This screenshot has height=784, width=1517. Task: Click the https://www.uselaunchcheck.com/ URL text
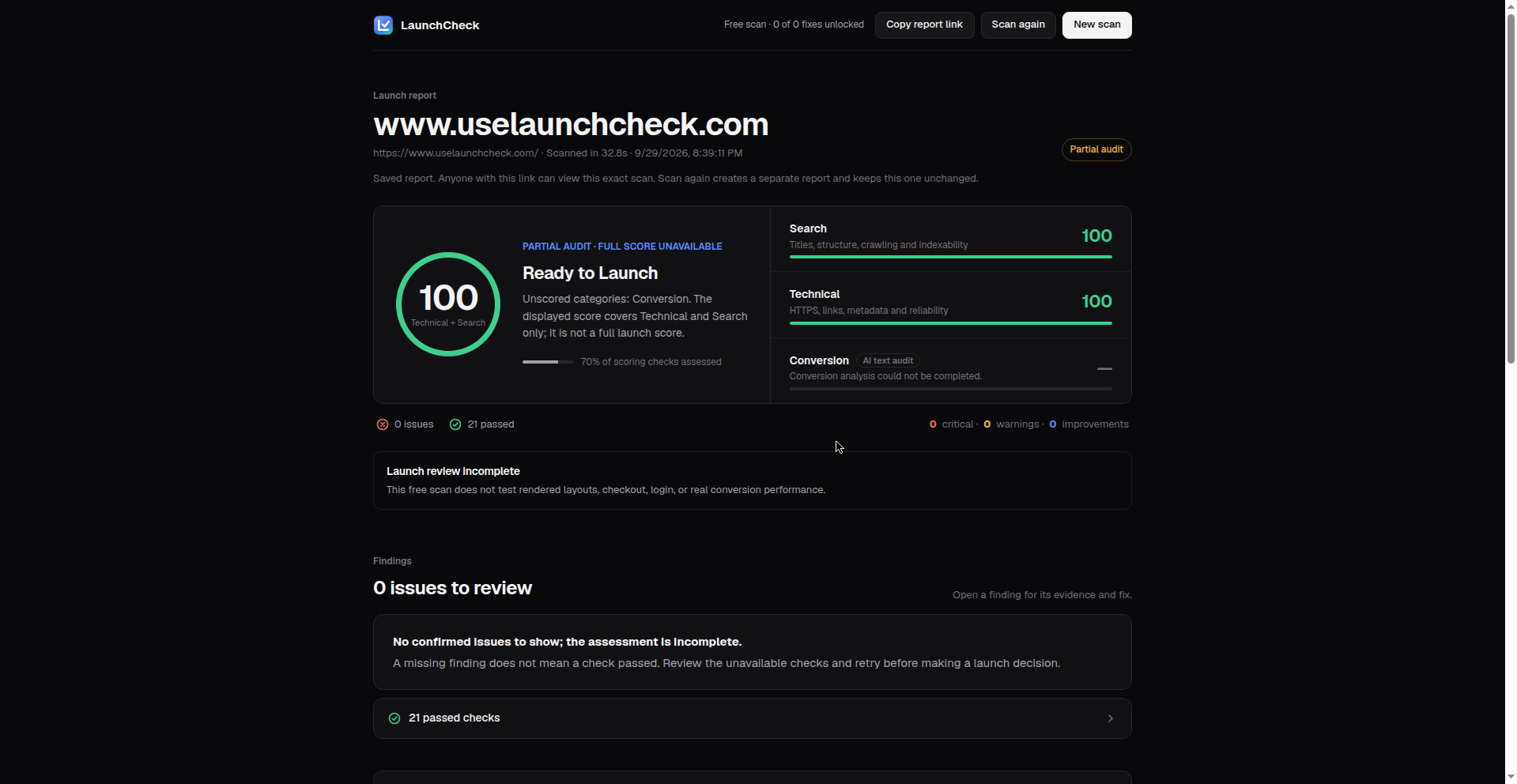pyautogui.click(x=455, y=153)
